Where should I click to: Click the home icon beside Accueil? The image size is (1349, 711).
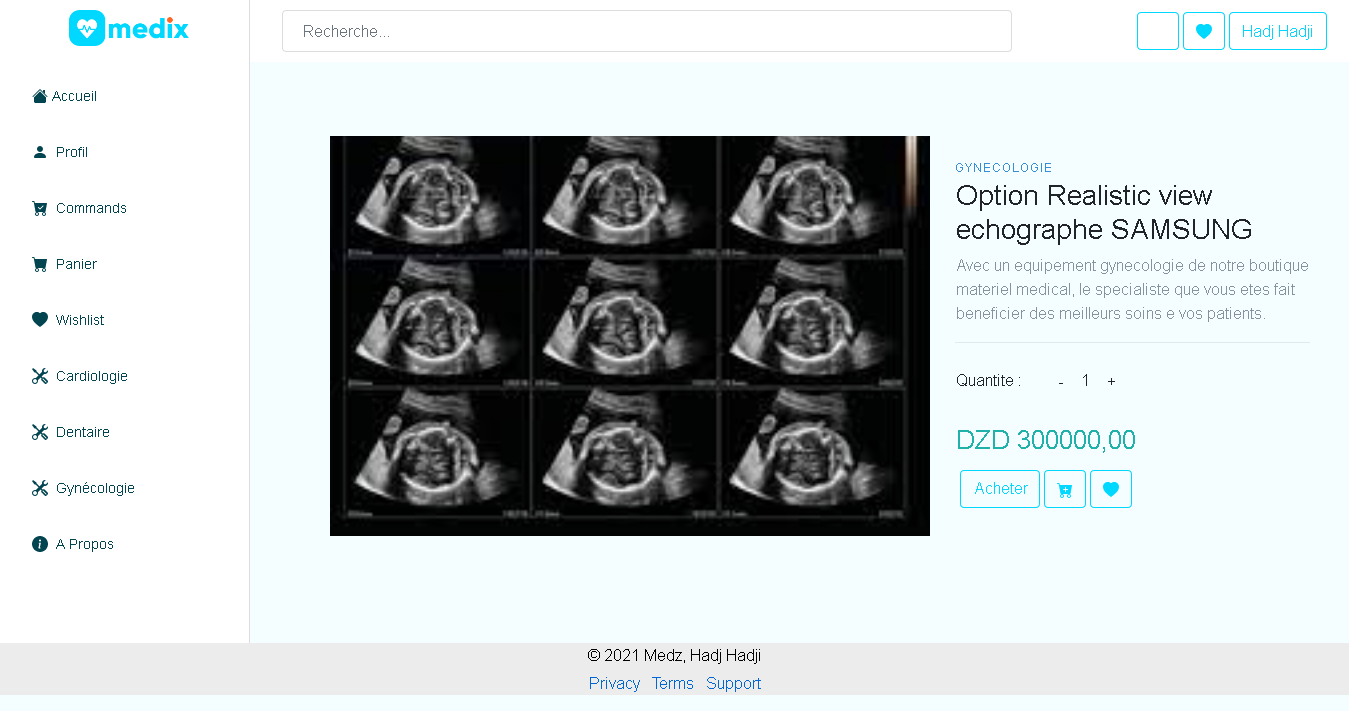40,96
